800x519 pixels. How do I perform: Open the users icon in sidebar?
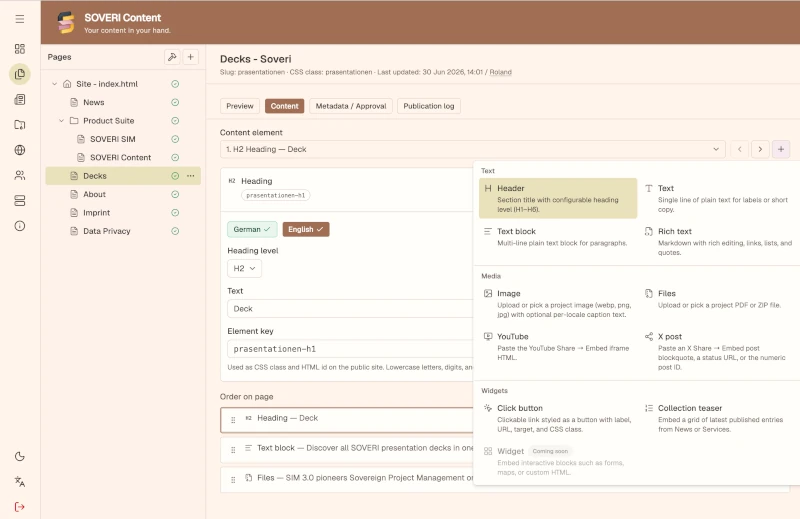pos(19,176)
